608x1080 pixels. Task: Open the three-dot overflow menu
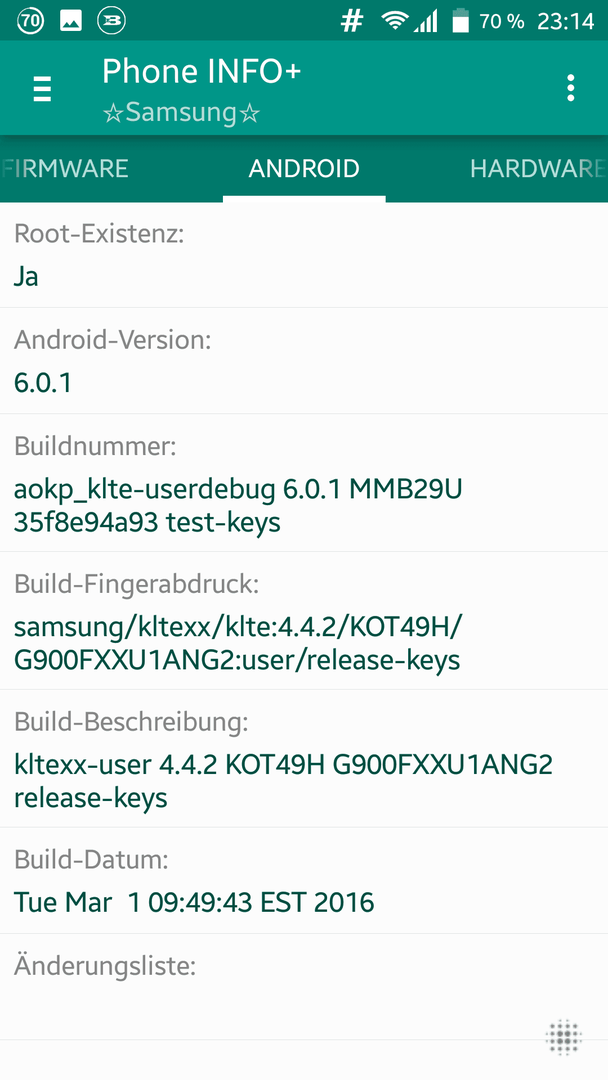tap(570, 88)
